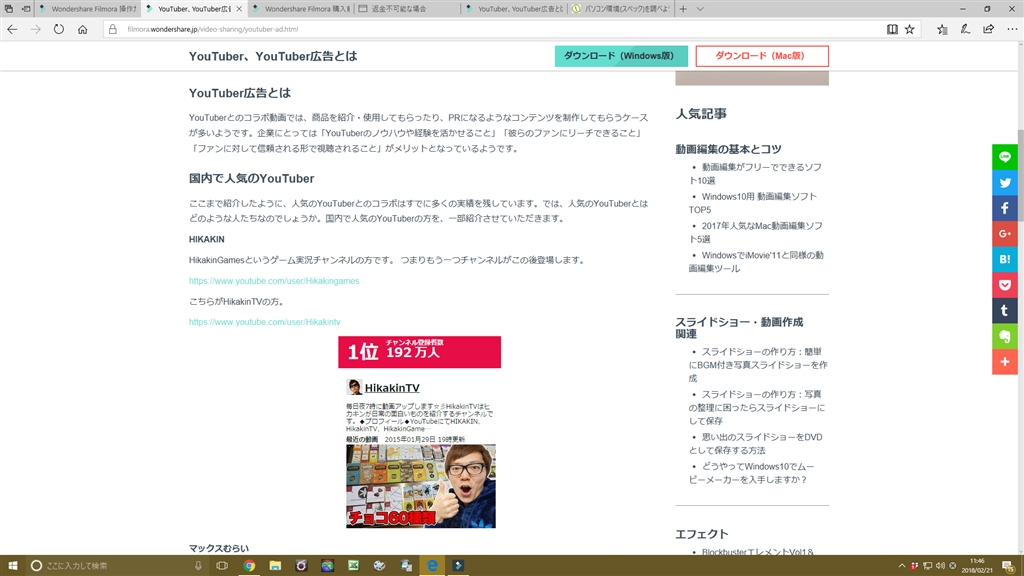Share page on Facebook
Image resolution: width=1024 pixels, height=576 pixels.
1004,208
